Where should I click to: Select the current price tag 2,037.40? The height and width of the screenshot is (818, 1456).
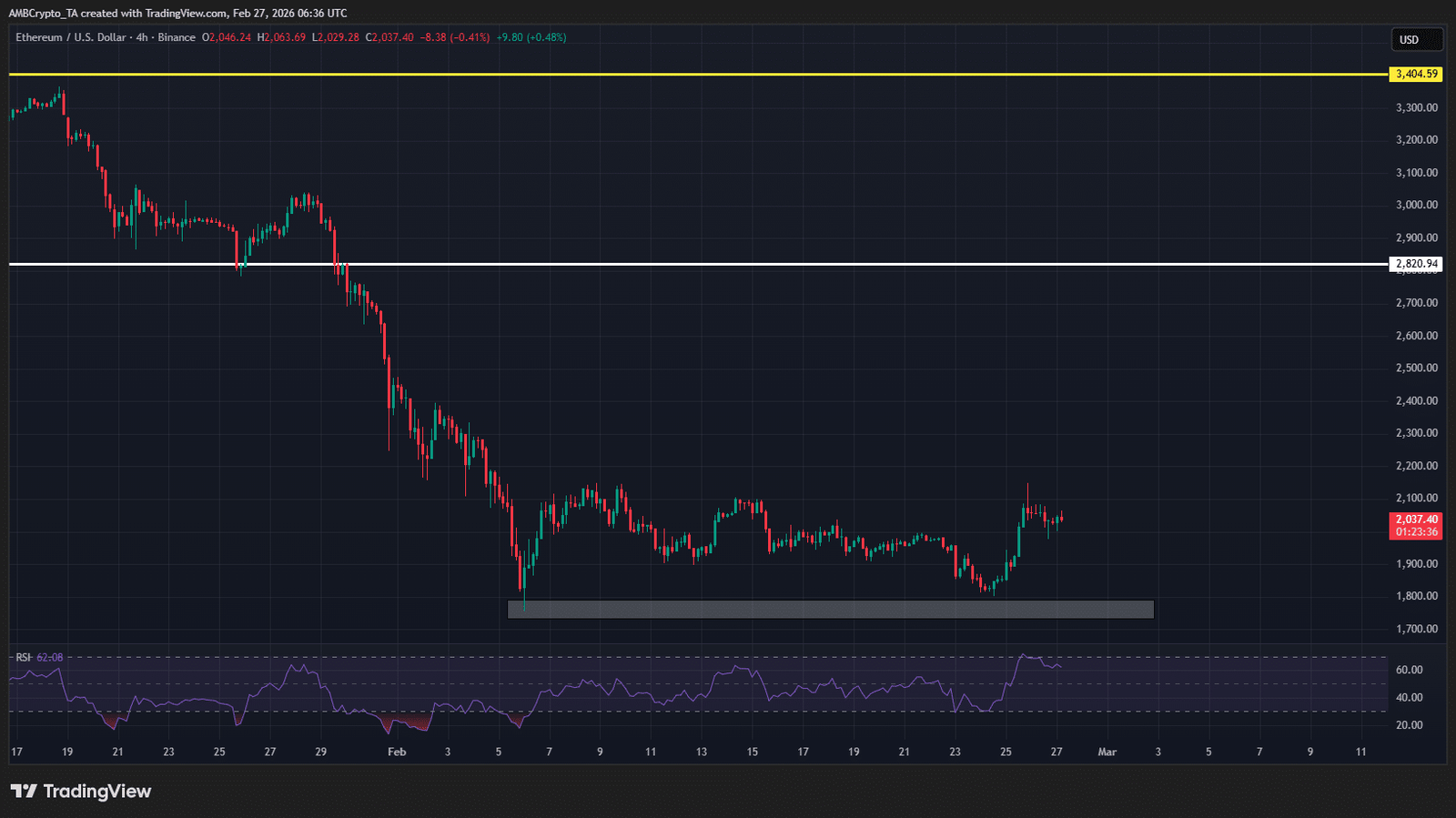(1416, 520)
